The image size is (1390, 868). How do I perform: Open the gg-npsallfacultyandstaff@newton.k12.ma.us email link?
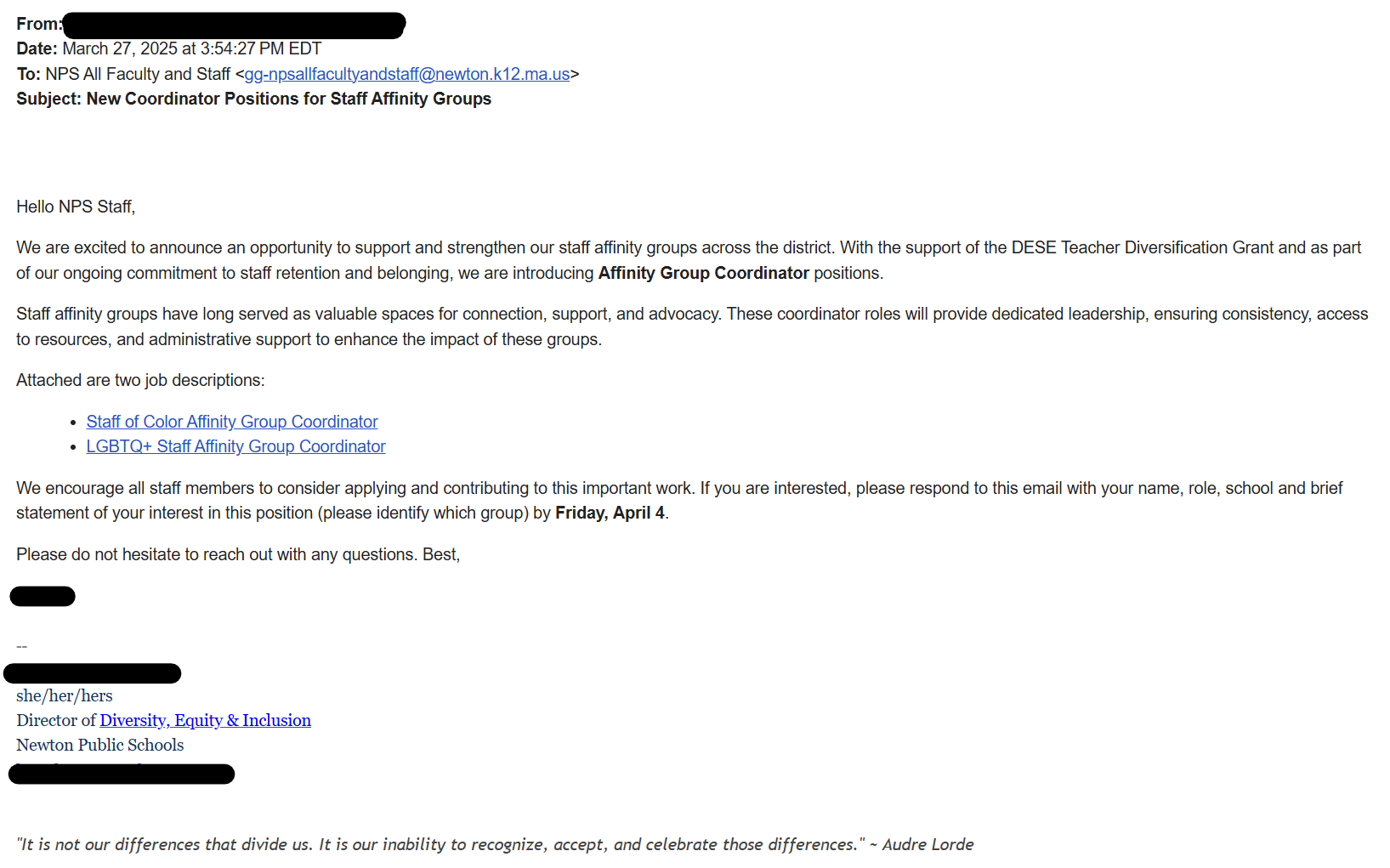[x=407, y=74]
